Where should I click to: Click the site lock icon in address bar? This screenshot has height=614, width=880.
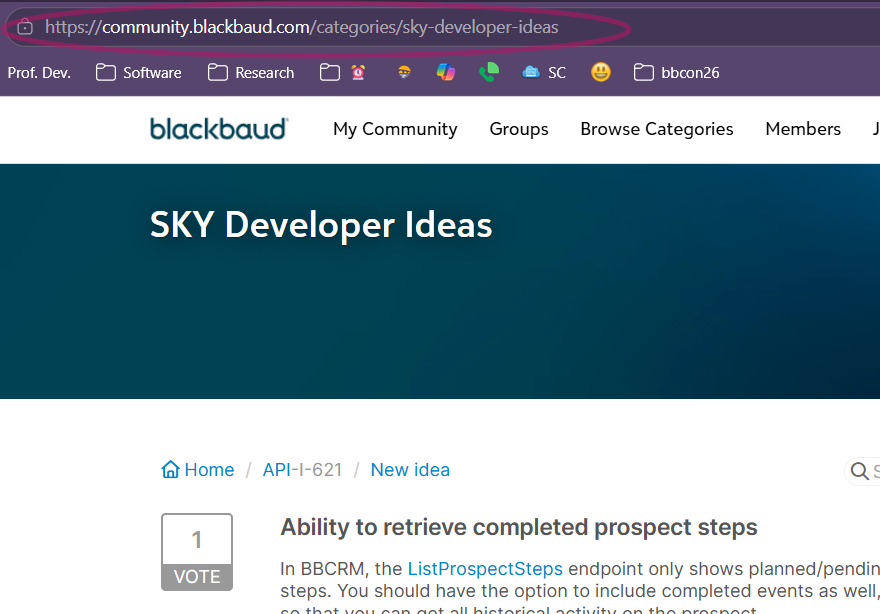(25, 27)
